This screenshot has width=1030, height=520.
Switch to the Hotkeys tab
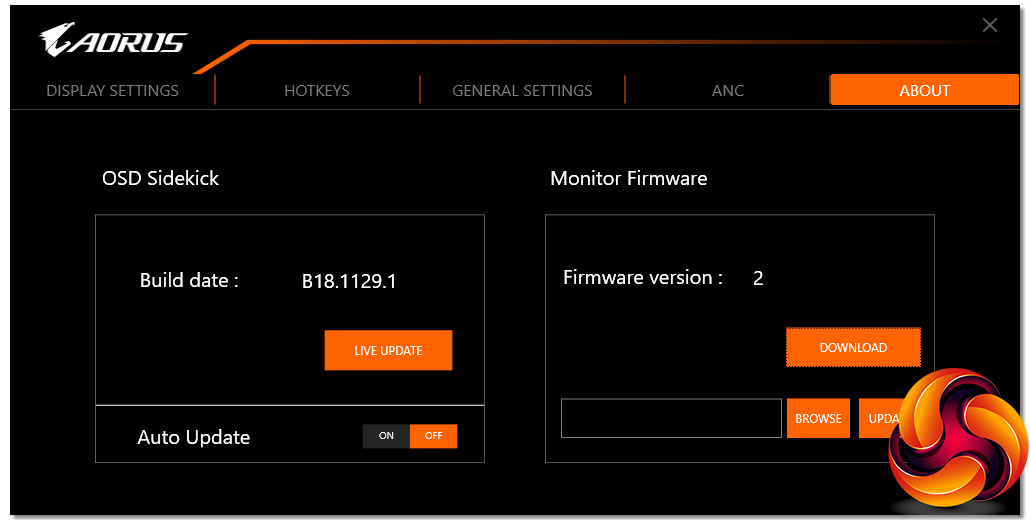tap(317, 91)
